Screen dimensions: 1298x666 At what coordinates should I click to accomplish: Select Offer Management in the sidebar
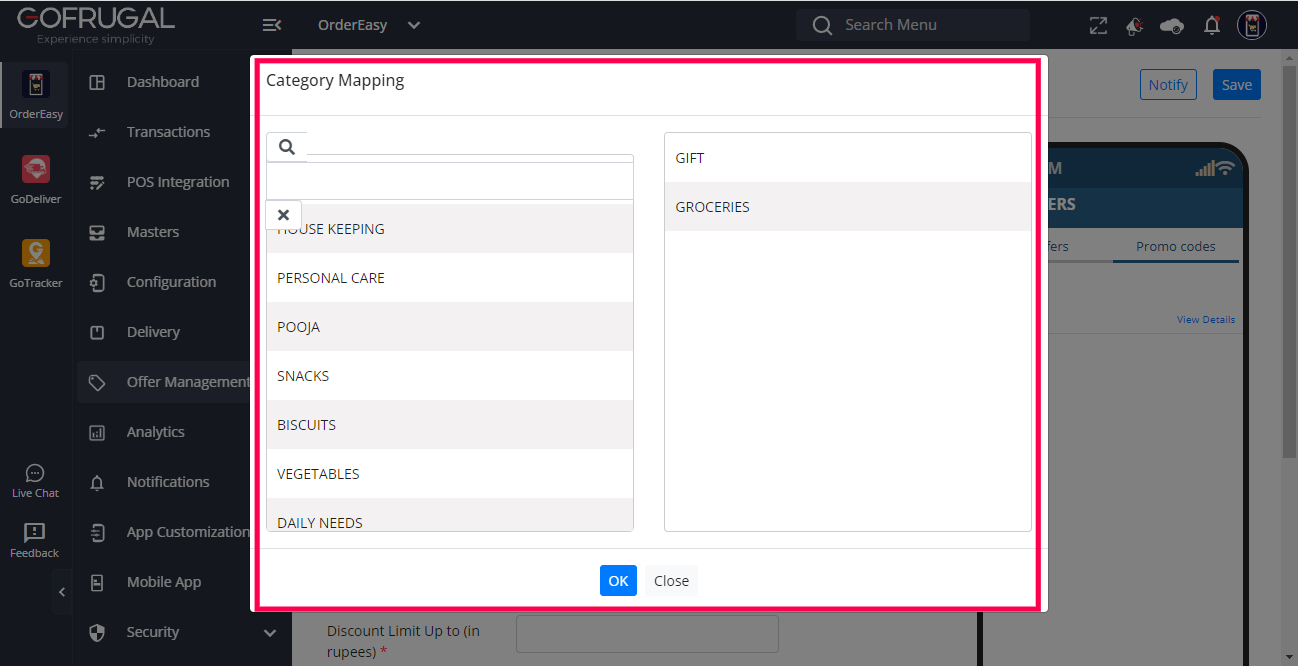tap(163, 382)
